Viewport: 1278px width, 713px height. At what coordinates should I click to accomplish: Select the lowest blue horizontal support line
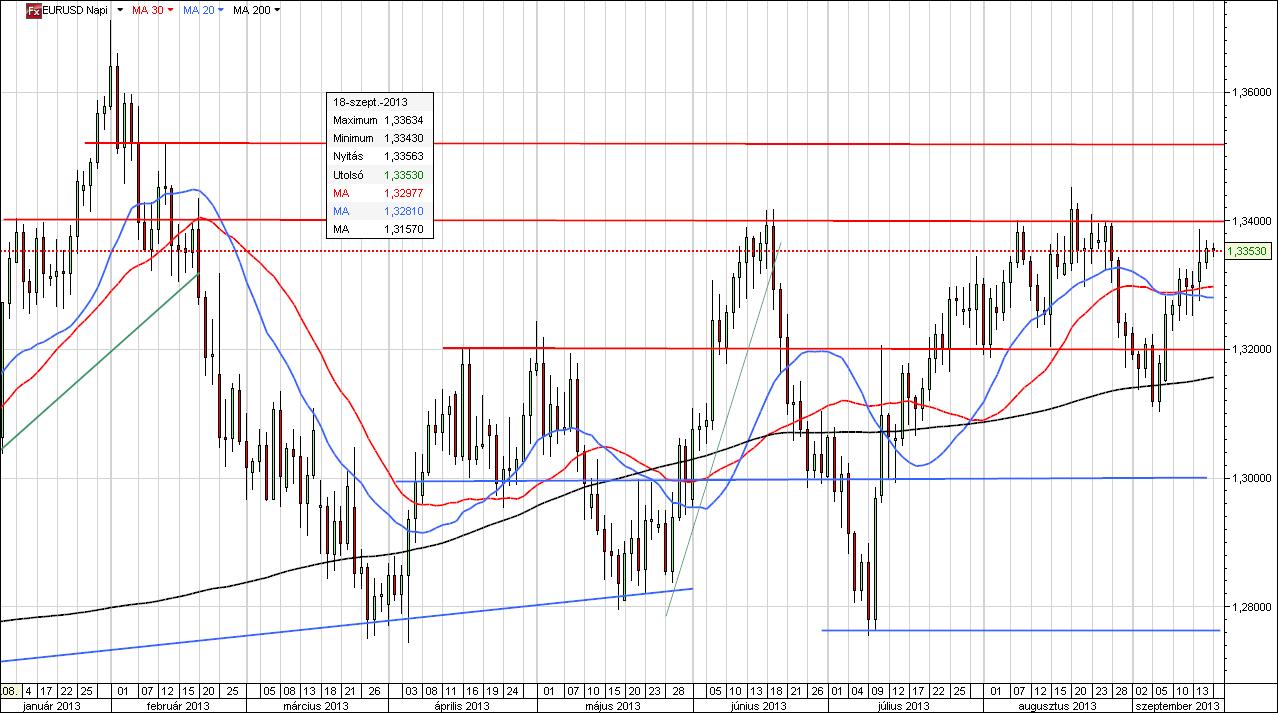[1020, 630]
